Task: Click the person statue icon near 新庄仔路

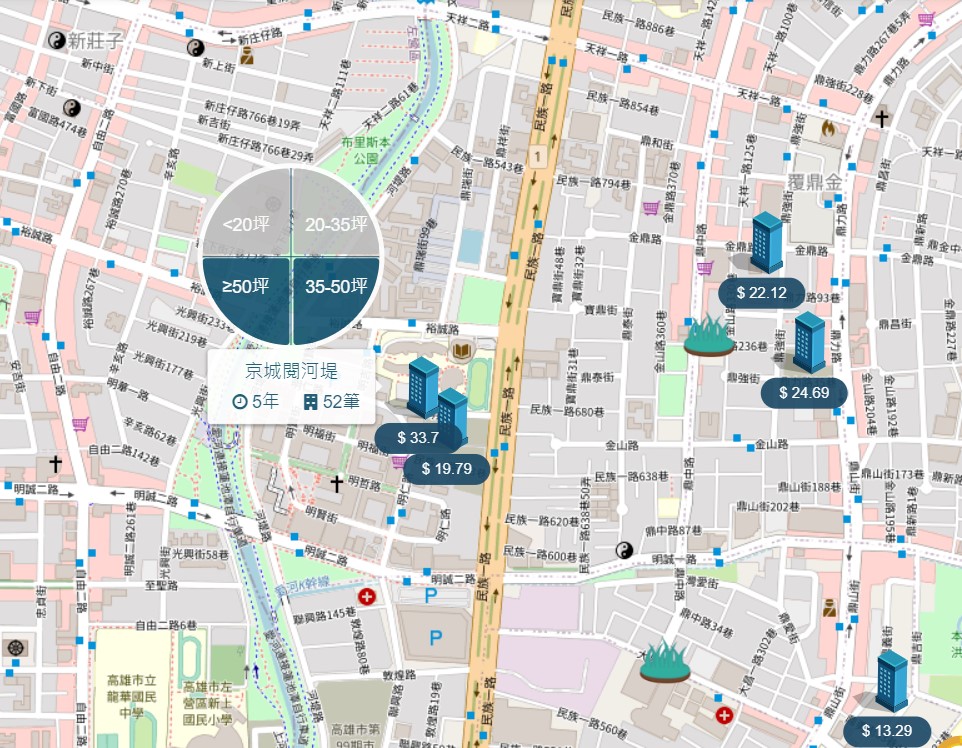Action: point(247,57)
